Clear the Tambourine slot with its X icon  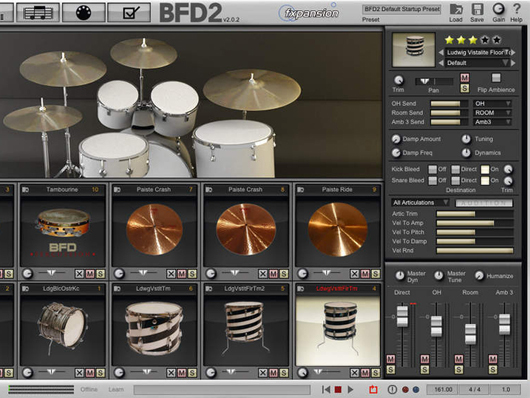tap(79, 274)
